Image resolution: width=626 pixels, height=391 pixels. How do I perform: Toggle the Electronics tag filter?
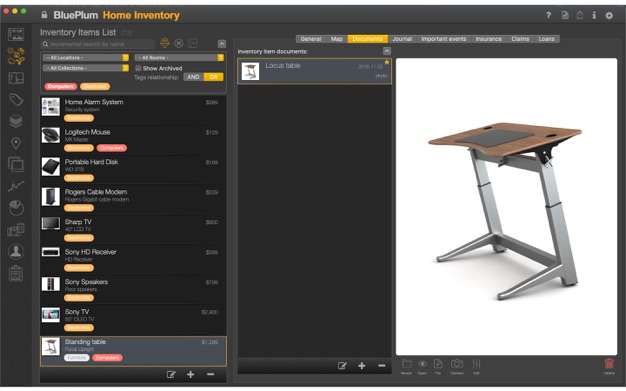click(95, 86)
